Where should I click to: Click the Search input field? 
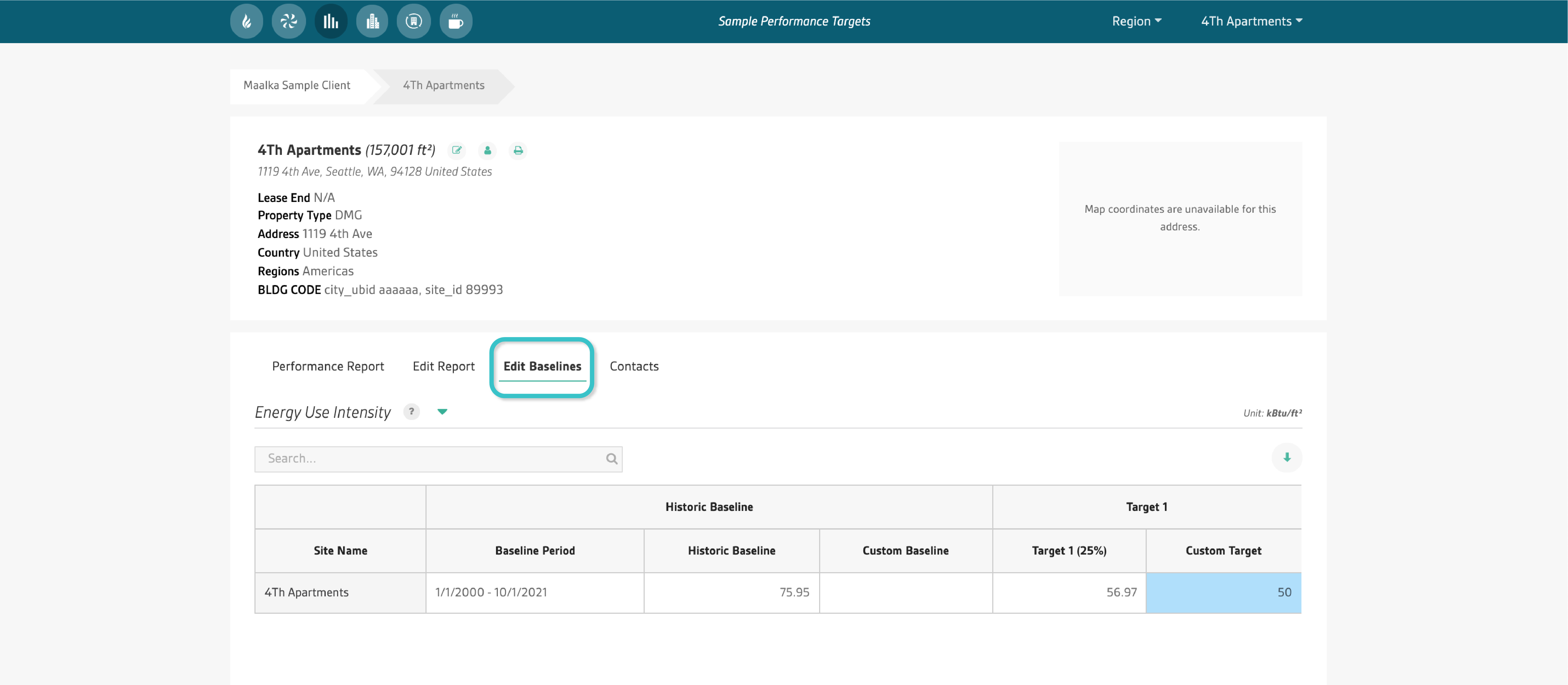pyautogui.click(x=438, y=459)
